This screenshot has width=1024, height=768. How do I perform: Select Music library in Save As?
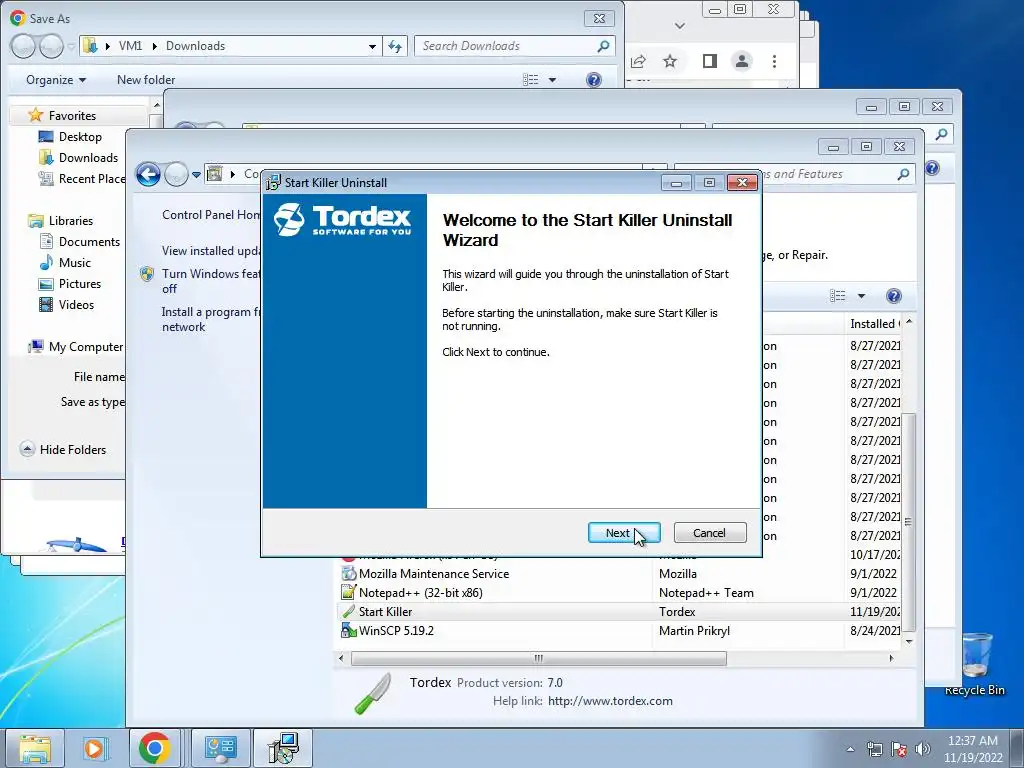[x=74, y=263]
